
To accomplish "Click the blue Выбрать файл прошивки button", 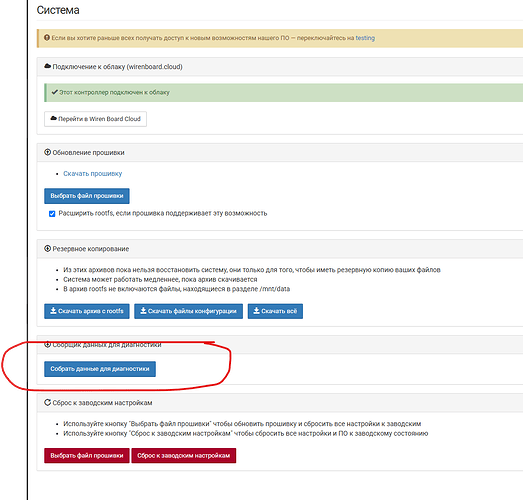I will (87, 196).
